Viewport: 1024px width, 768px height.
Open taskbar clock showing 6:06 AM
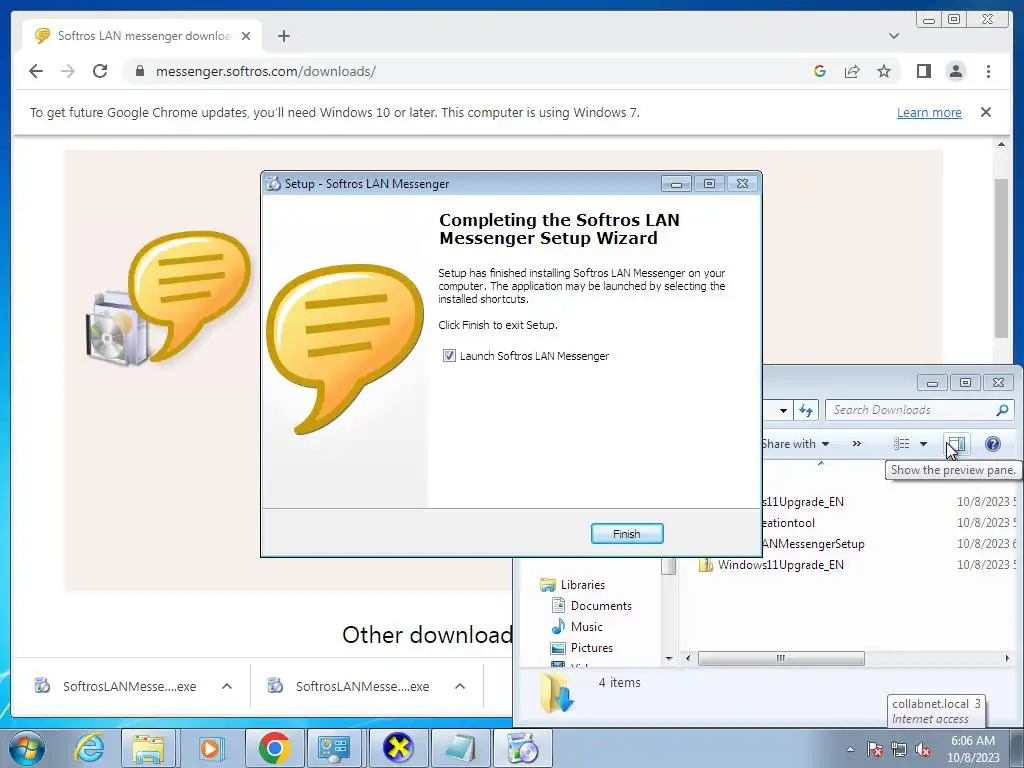pos(973,749)
